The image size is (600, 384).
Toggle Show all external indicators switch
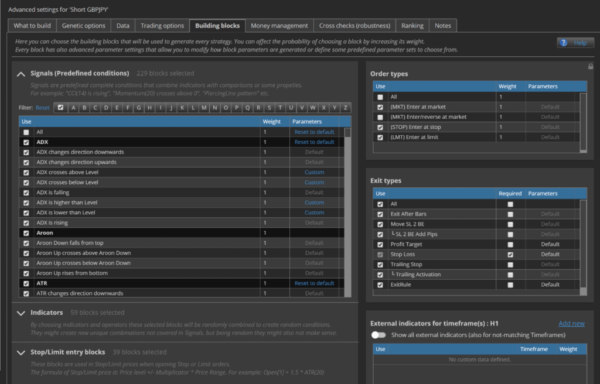click(x=378, y=335)
